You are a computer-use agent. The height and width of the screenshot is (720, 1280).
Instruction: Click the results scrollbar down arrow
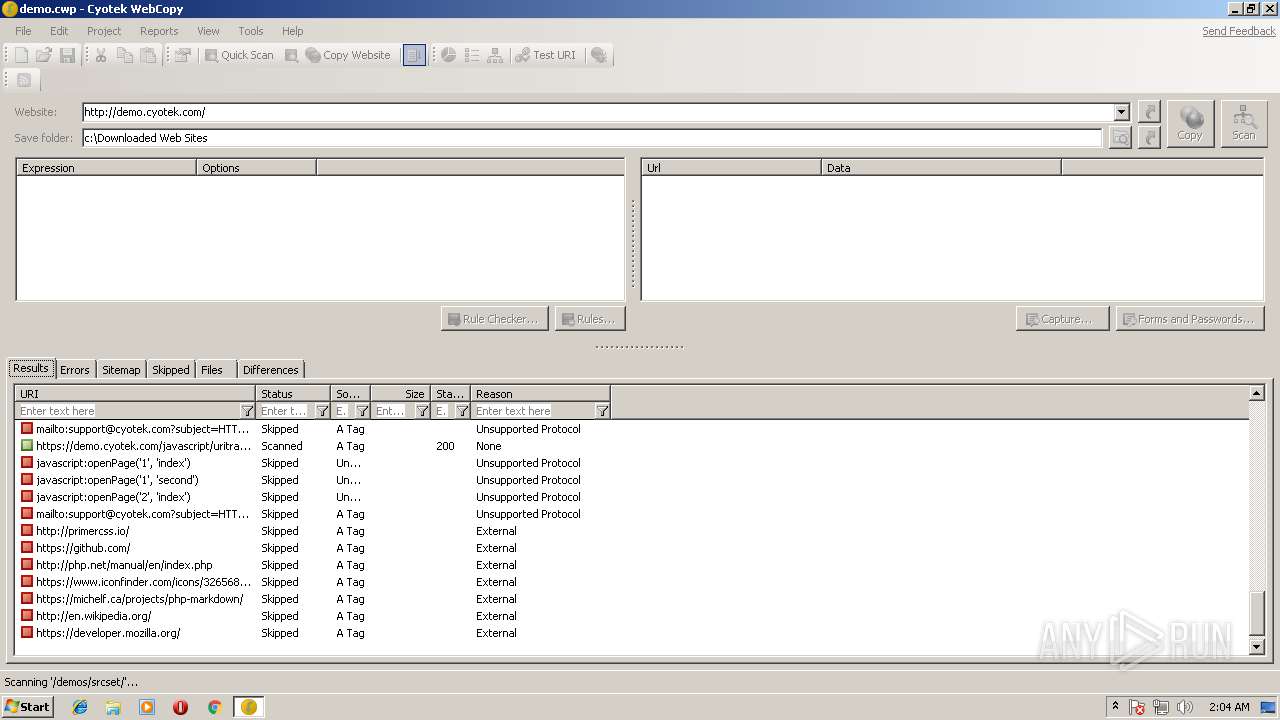tap(1257, 647)
